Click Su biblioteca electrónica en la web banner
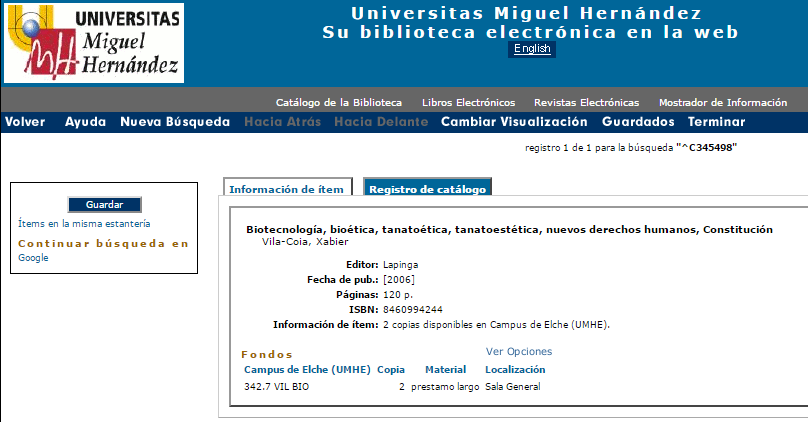This screenshot has height=422, width=808. coord(530,32)
